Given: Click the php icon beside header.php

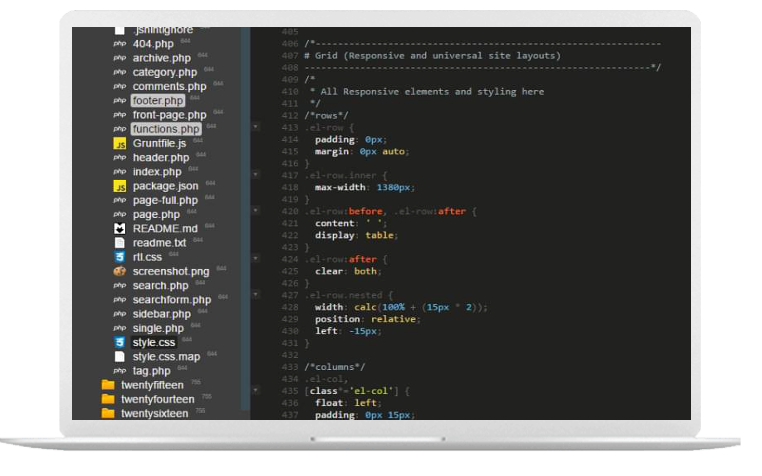Looking at the screenshot, I should point(120,158).
